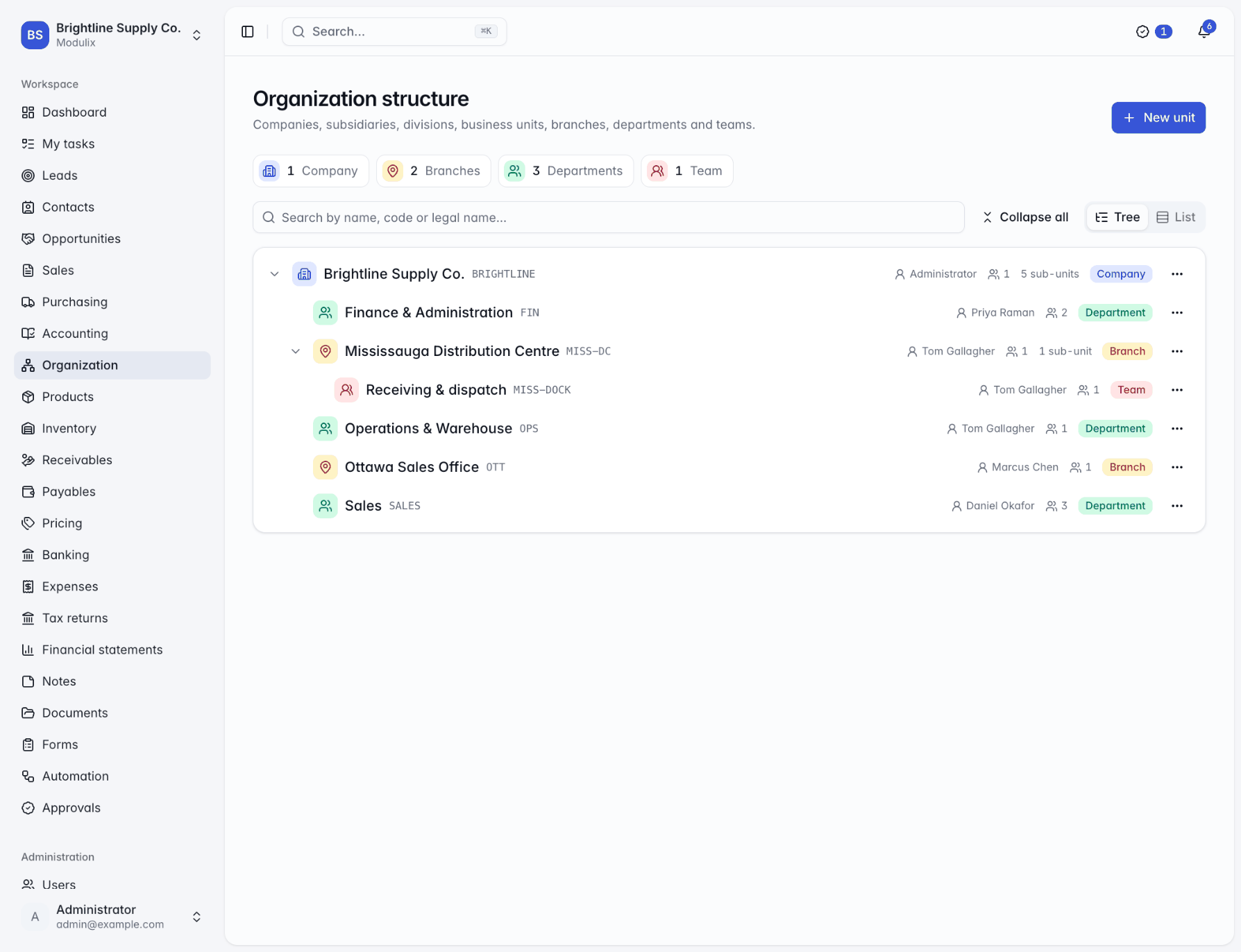Click the New unit button

coord(1158,118)
